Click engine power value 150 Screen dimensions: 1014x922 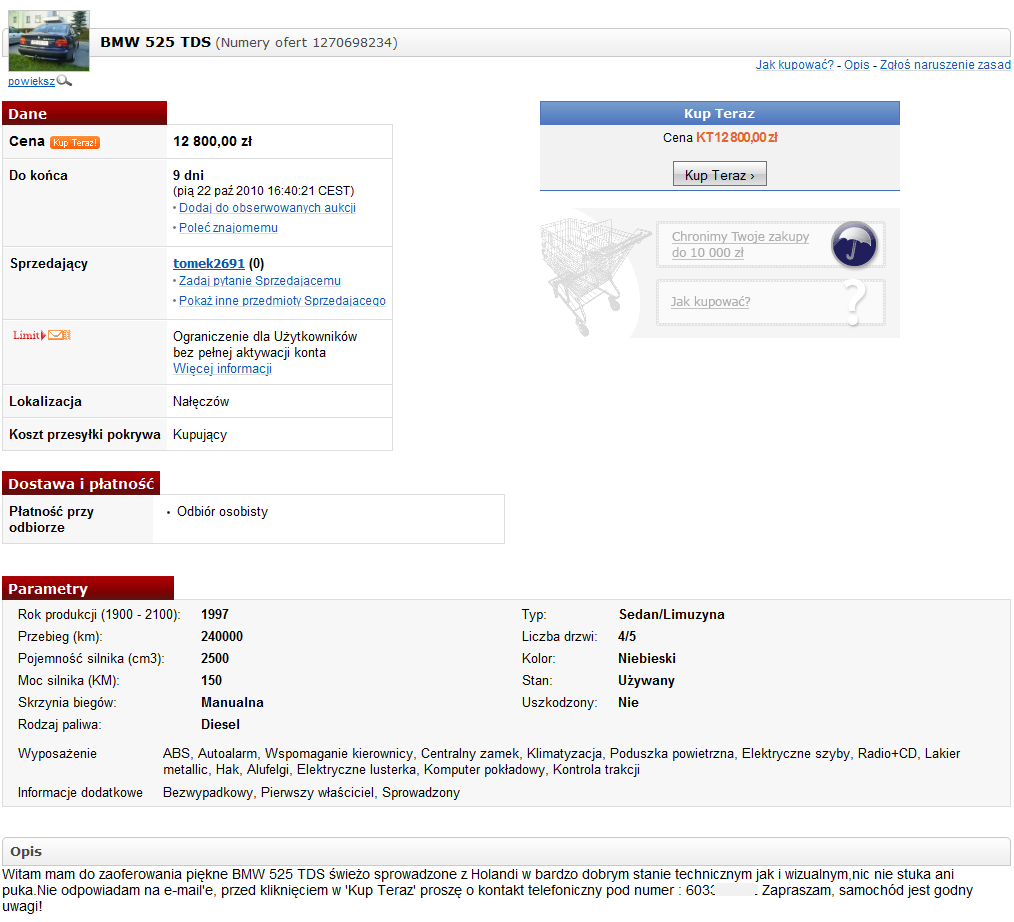(x=211, y=680)
